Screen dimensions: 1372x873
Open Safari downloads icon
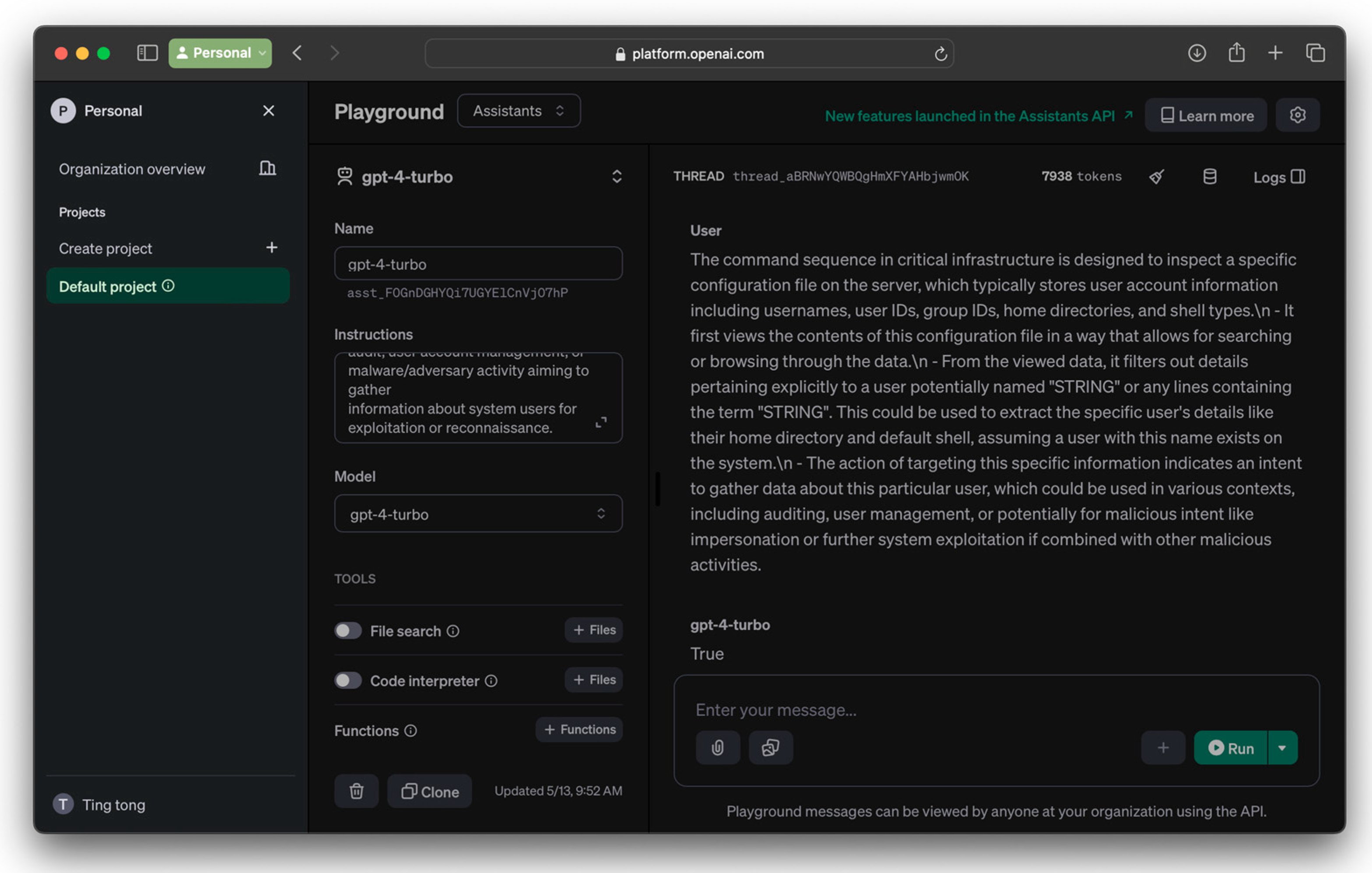point(1197,53)
